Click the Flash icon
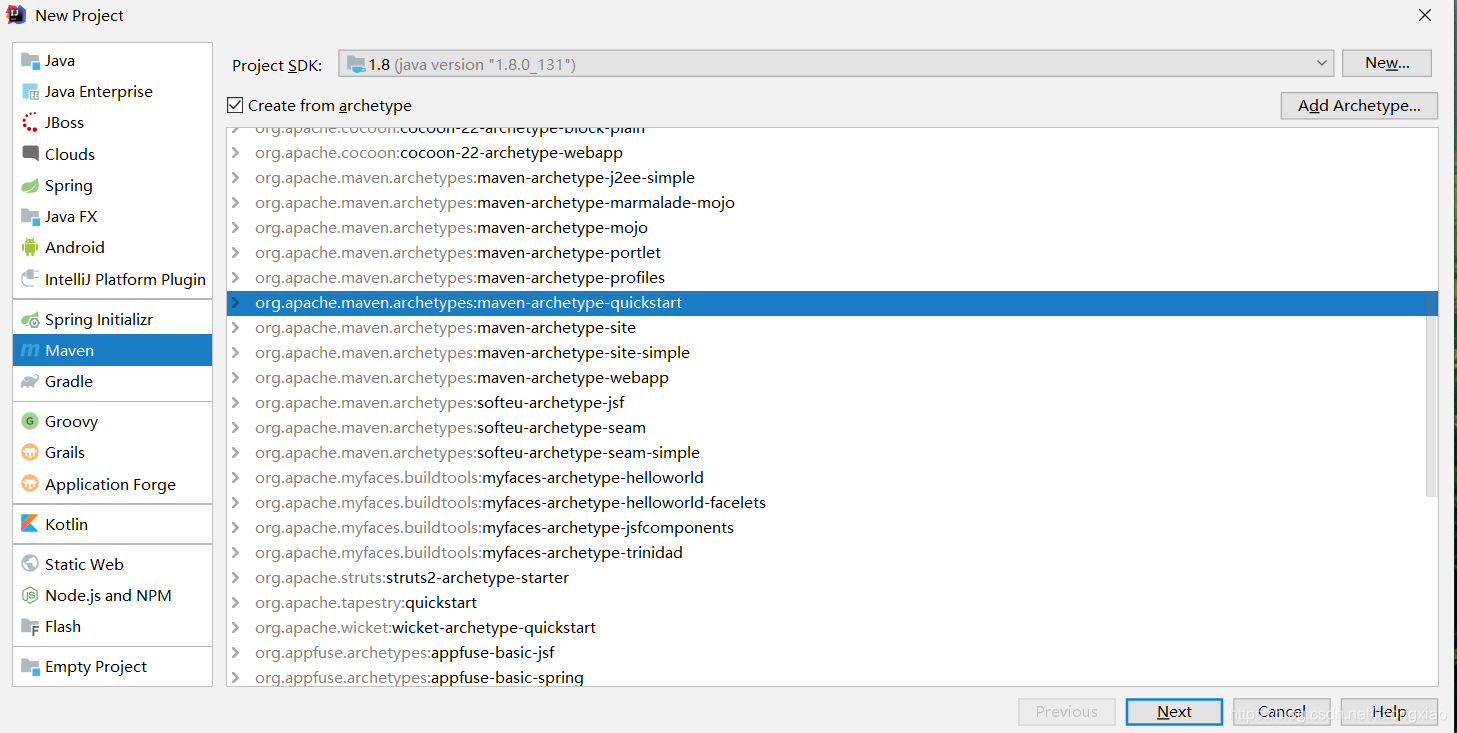Viewport: 1457px width, 733px height. click(30, 626)
